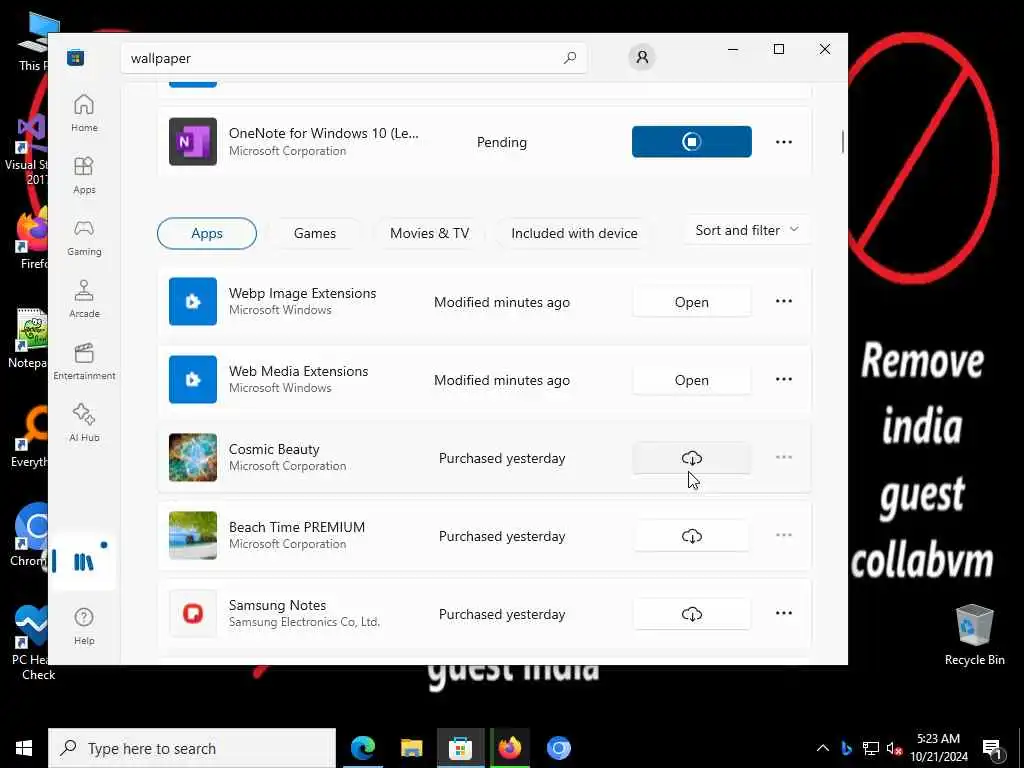Screen dimensions: 1024x768
Task: Open more options for Web Media Extensions
Action: click(x=784, y=379)
